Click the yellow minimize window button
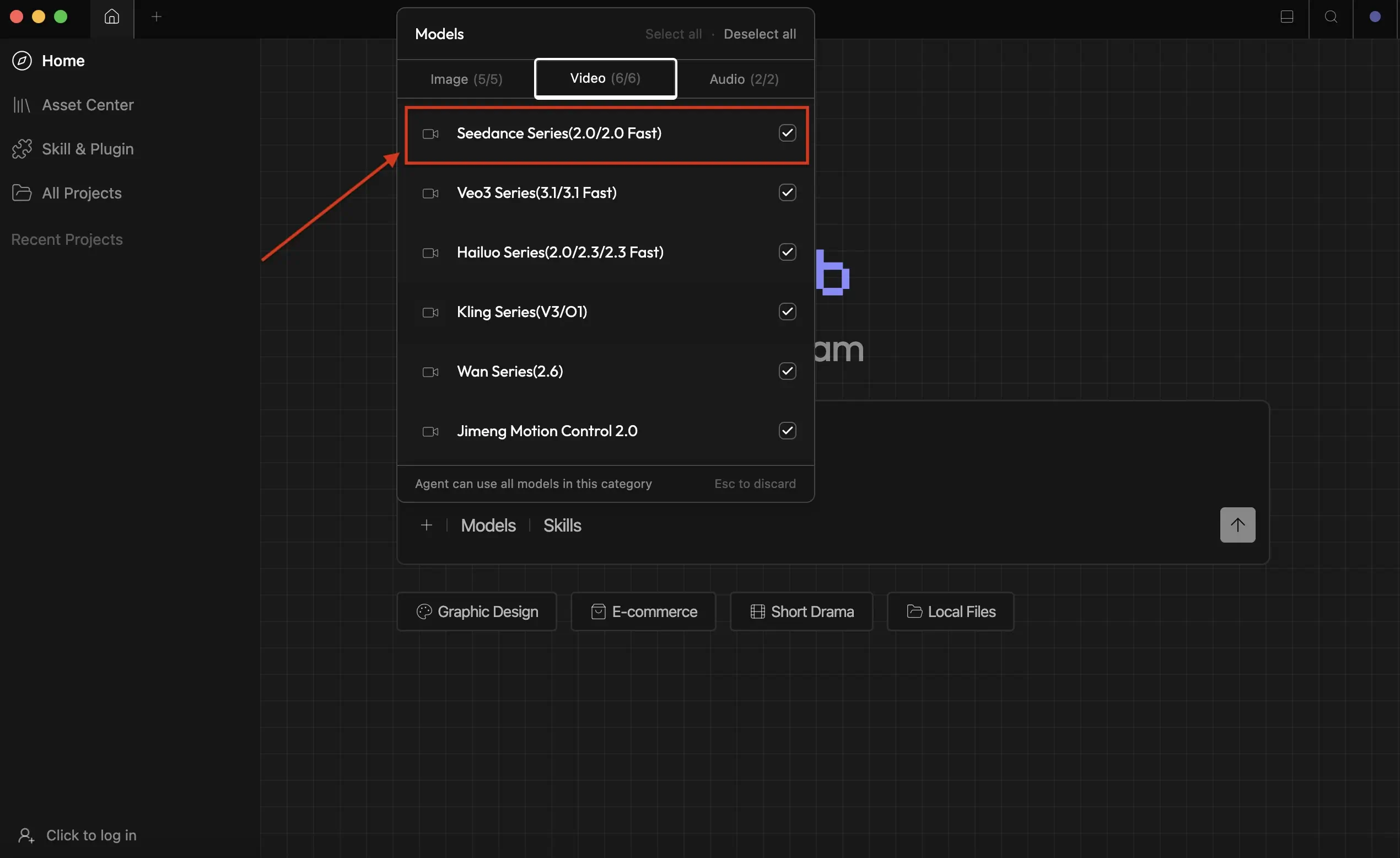 click(39, 17)
